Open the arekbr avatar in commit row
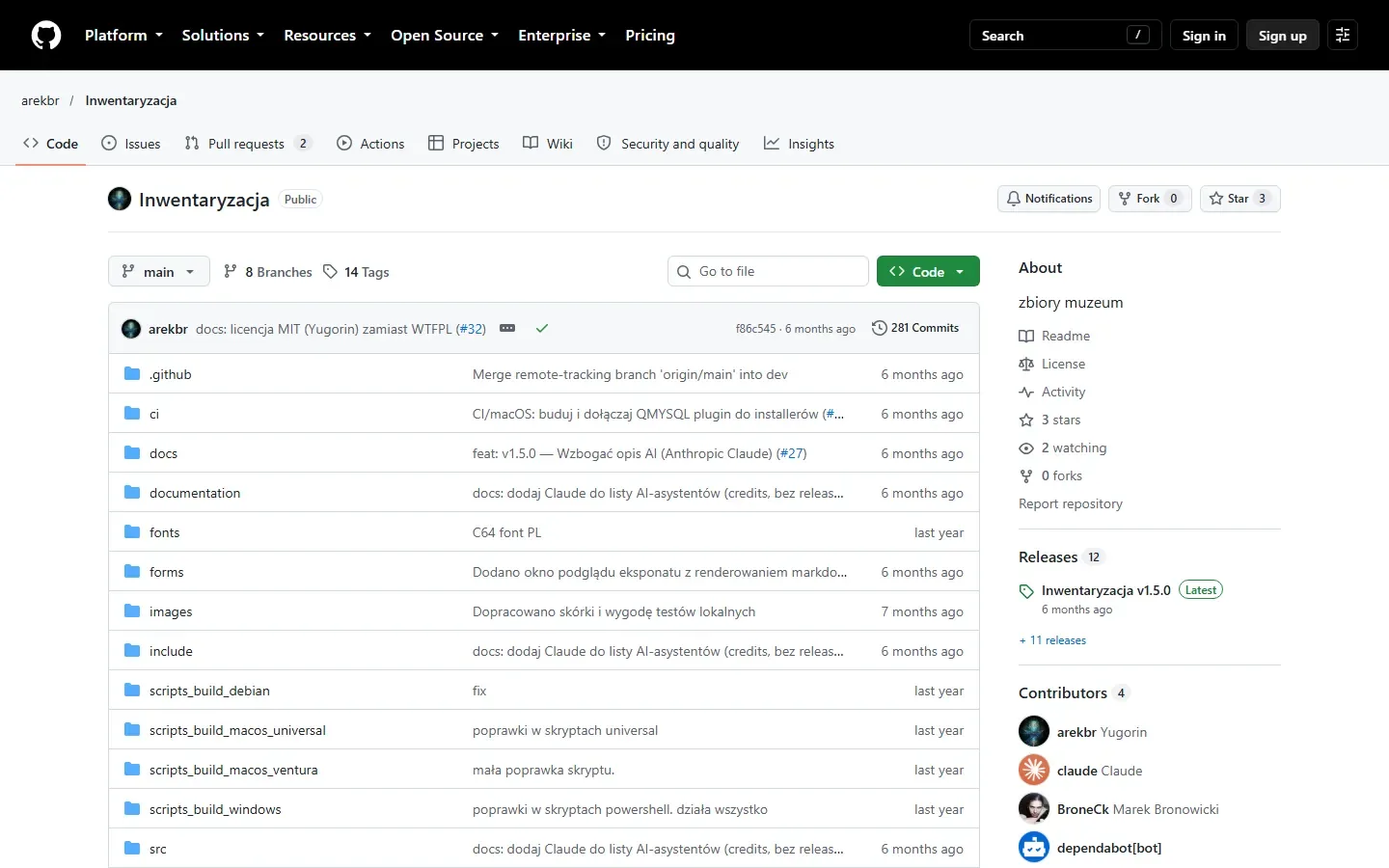 tap(131, 329)
